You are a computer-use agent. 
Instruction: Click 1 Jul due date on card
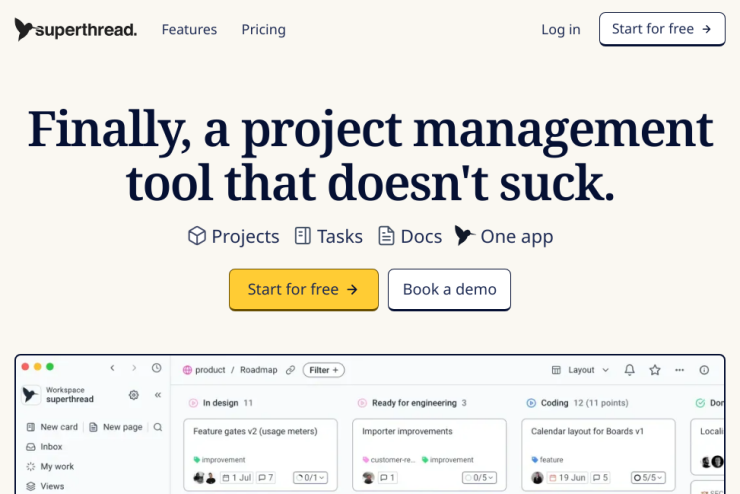(x=237, y=478)
